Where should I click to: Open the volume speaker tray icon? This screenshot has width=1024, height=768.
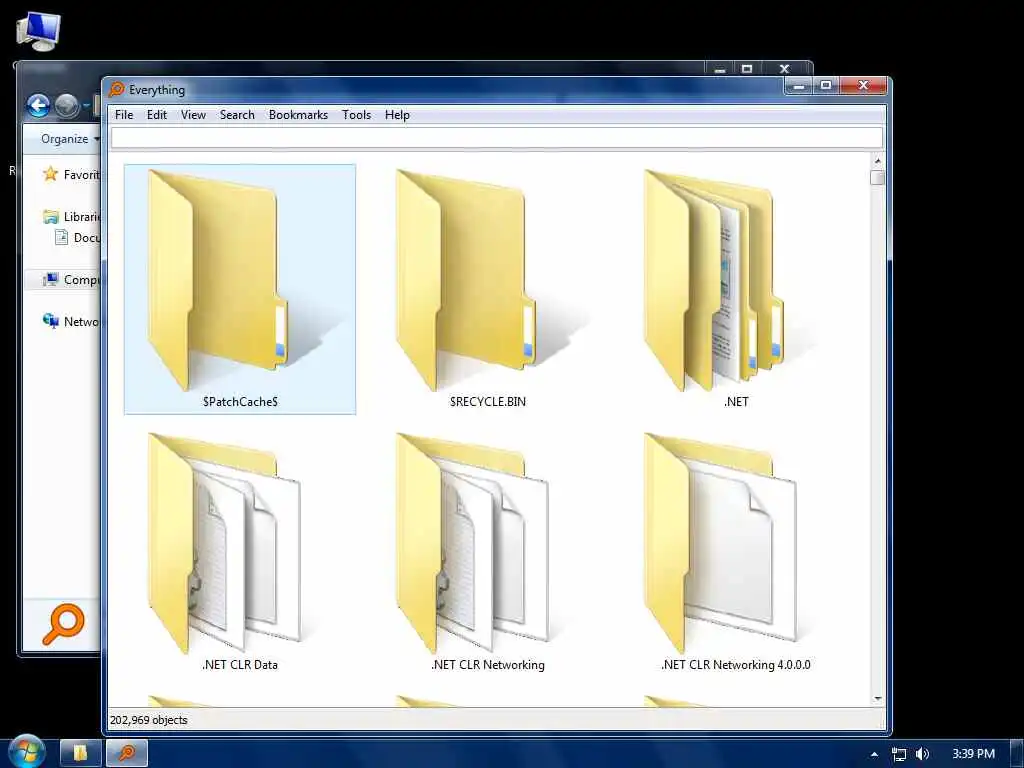(922, 754)
